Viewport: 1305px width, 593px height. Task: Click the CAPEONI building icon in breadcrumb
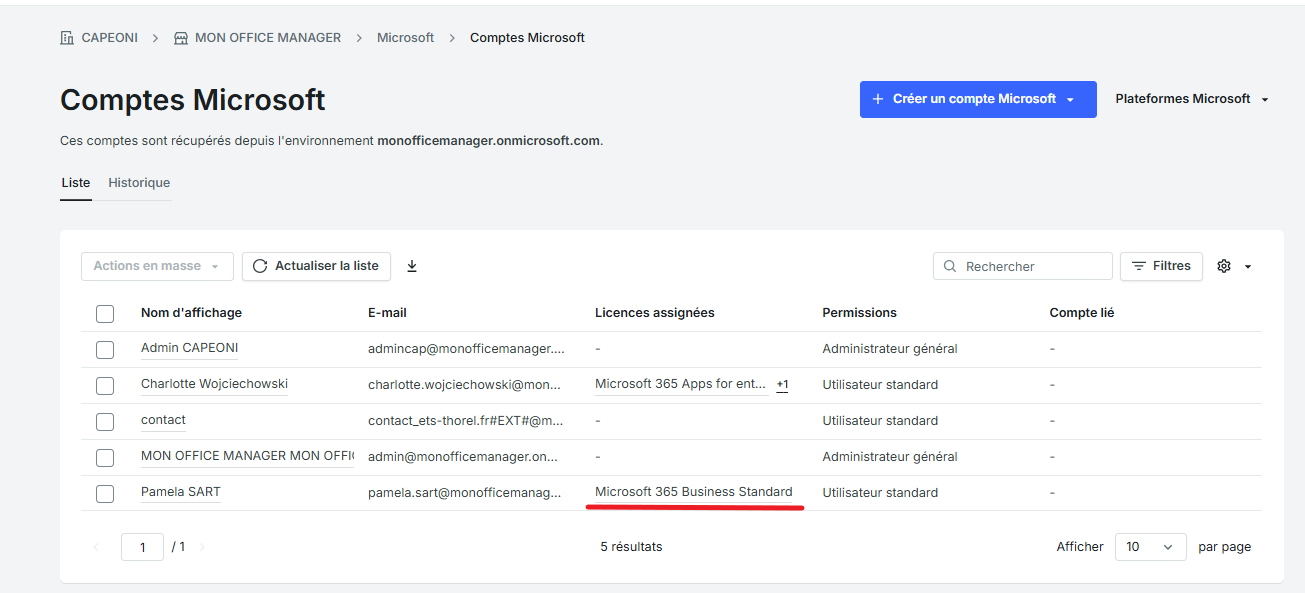pos(67,38)
